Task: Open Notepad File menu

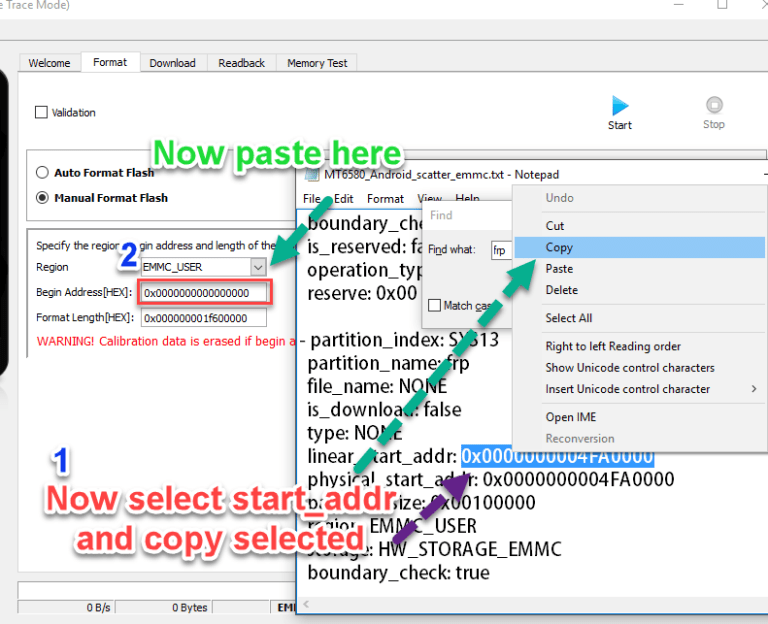Action: click(312, 199)
